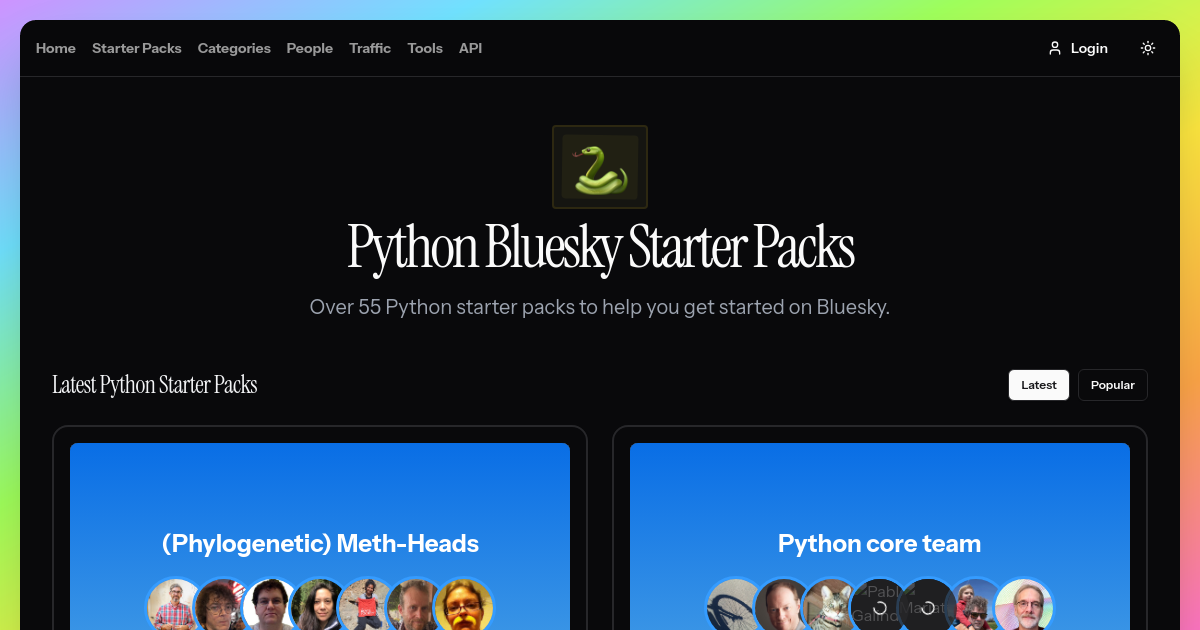Open the Python core team starter pack
The image size is (1200, 630).
[x=879, y=543]
